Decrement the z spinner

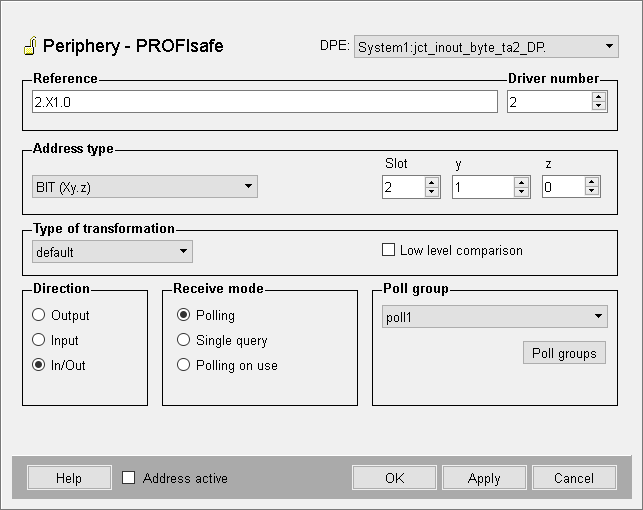[591, 191]
